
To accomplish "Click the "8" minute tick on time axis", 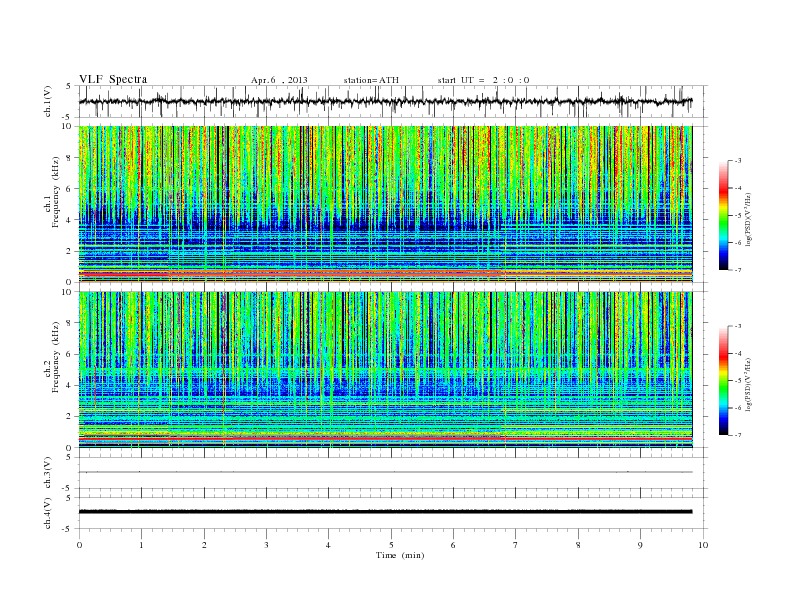I will point(578,545).
